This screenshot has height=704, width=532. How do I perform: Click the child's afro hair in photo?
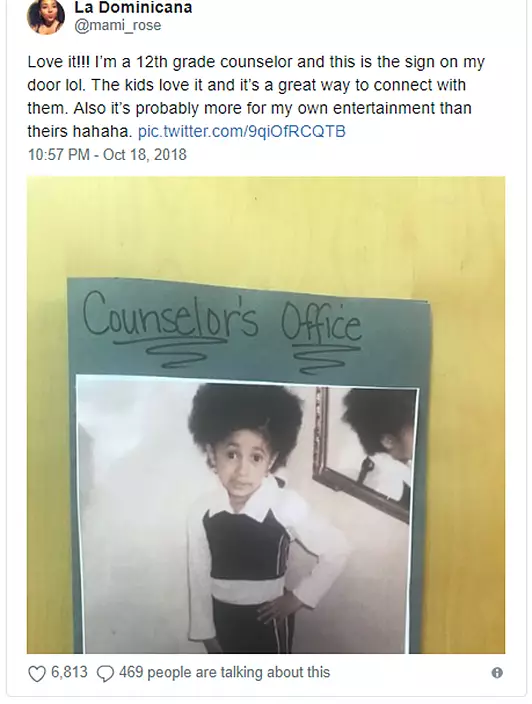[x=246, y=417]
